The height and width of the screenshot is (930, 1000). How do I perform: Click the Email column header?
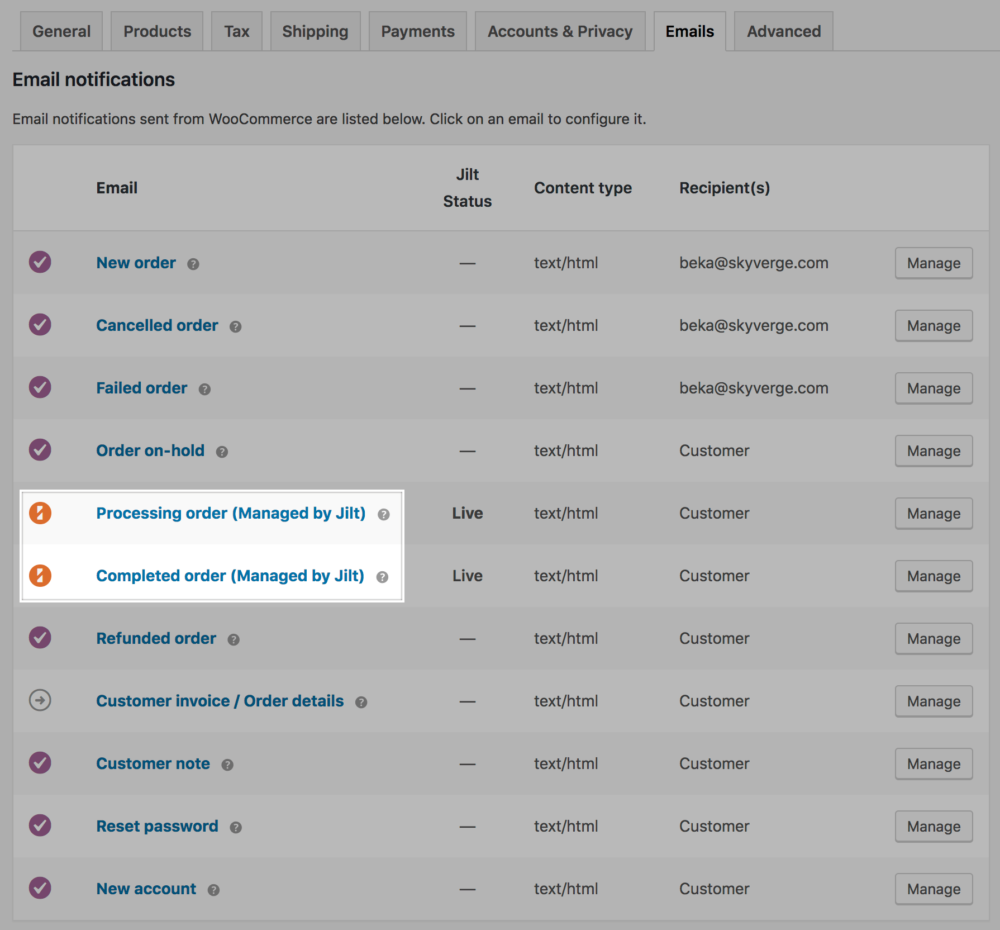pyautogui.click(x=117, y=188)
